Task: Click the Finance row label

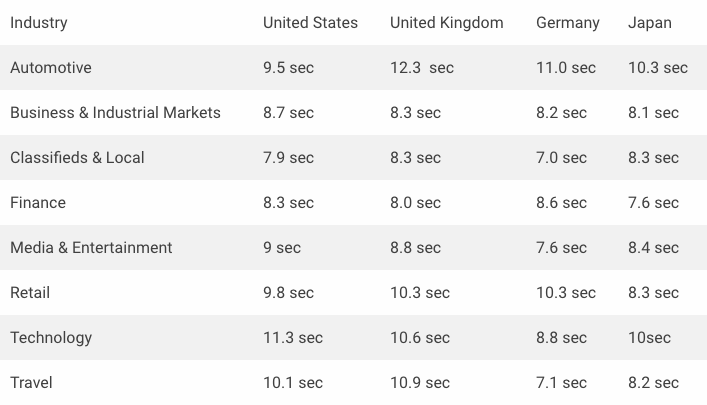Action: coord(38,202)
